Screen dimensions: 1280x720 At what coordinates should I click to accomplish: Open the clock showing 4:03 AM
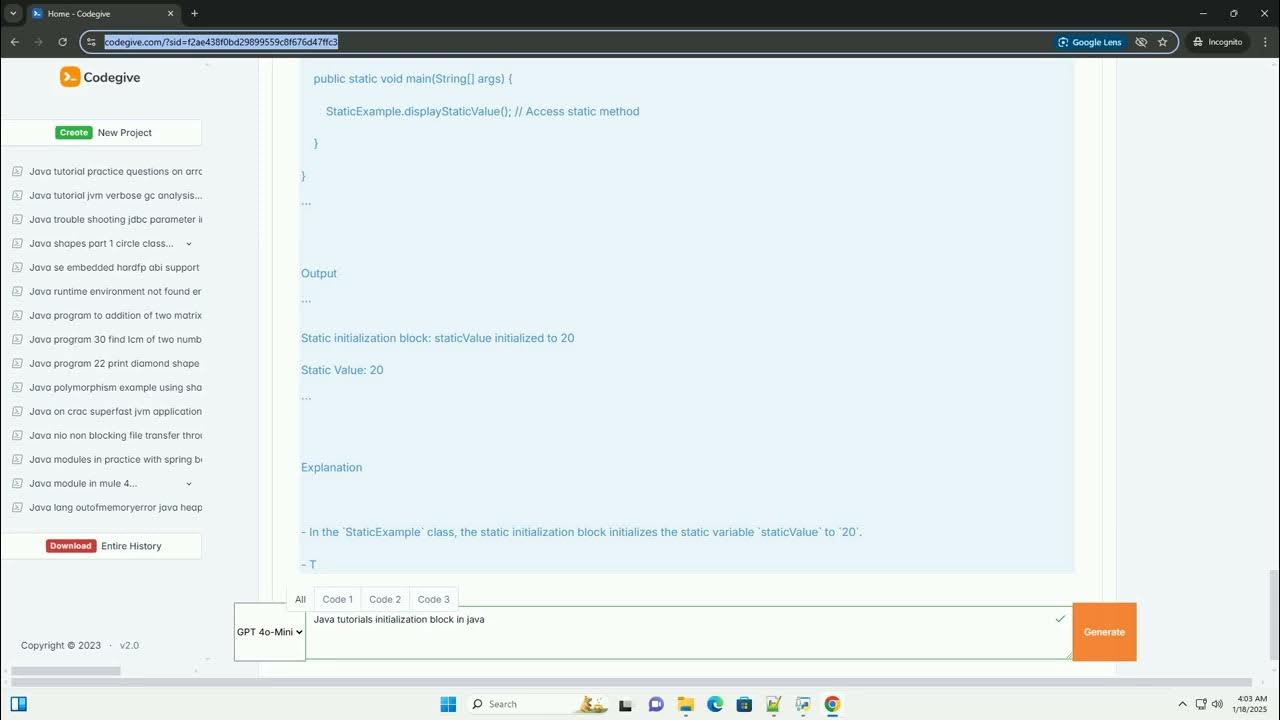tap(1250, 704)
